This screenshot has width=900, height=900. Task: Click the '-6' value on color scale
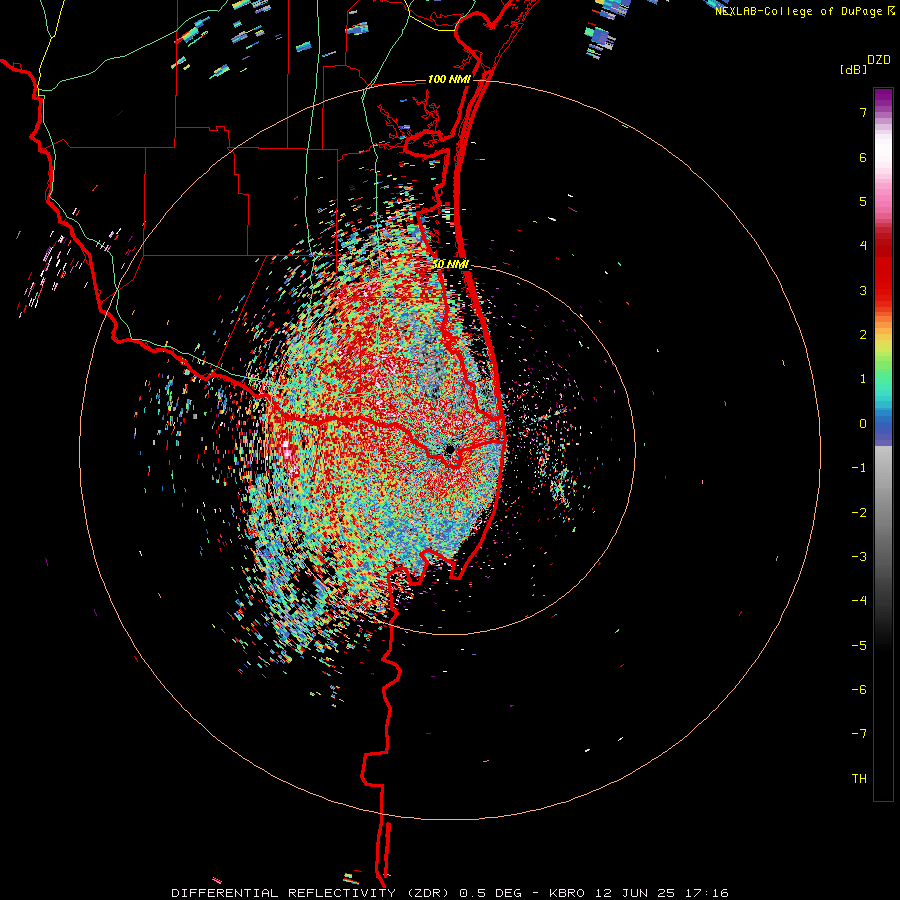[859, 690]
